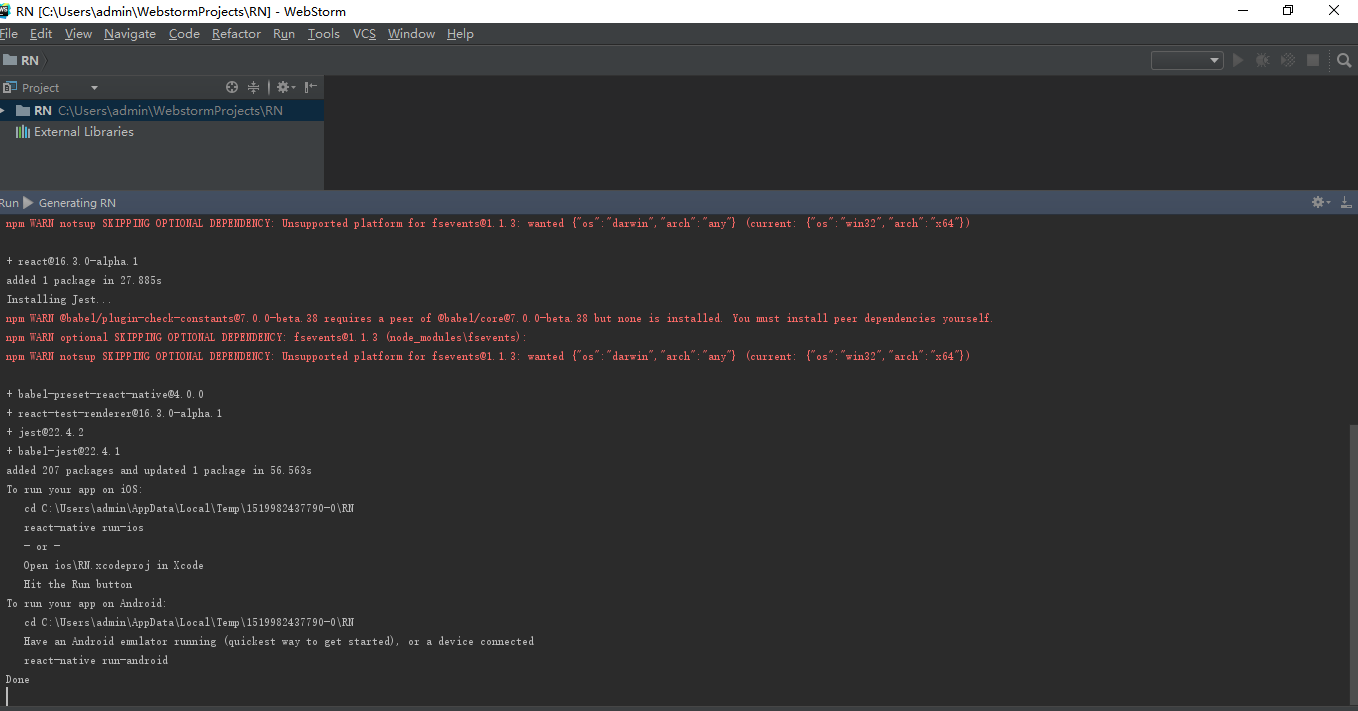
Task: Click the Debug bug icon
Action: tap(1262, 60)
